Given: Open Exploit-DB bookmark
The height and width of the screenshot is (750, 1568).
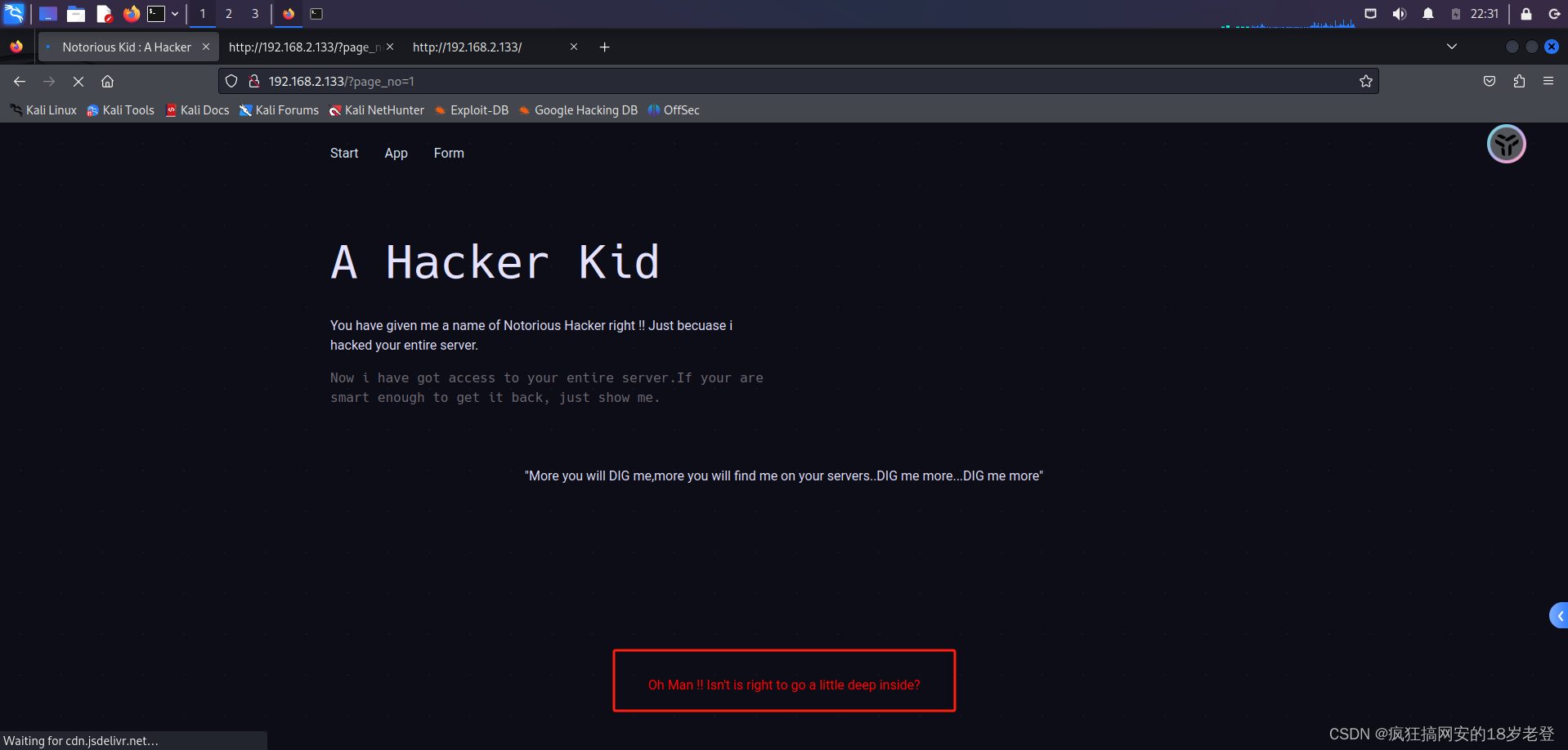Looking at the screenshot, I should coord(472,110).
